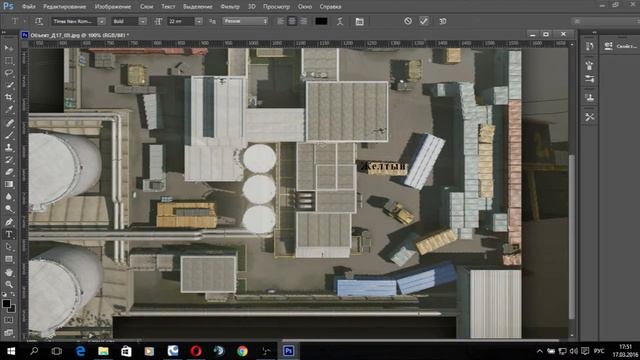Open the Текст menu

pos(168,7)
